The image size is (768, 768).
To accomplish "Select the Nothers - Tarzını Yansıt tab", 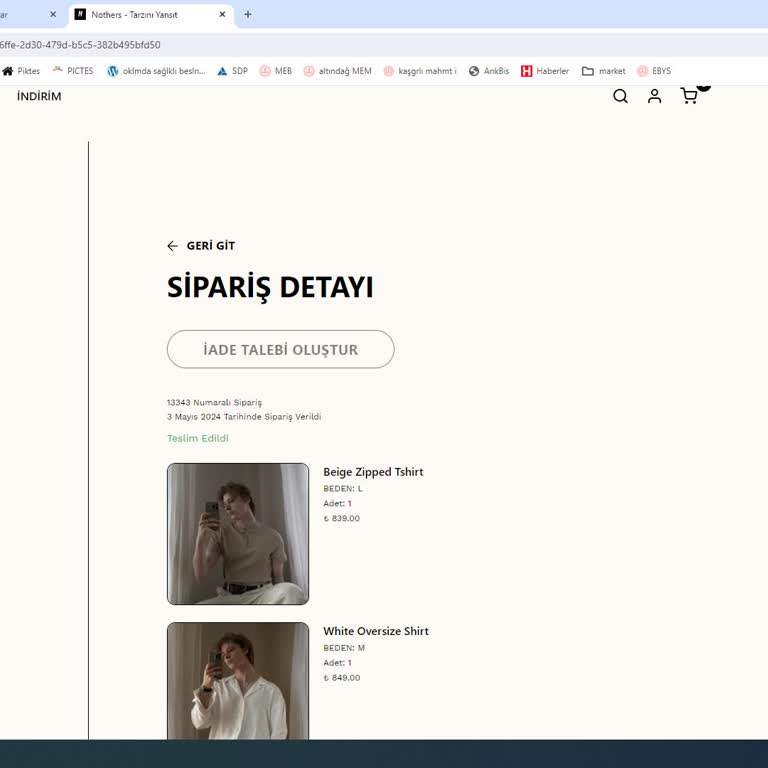I will (150, 15).
